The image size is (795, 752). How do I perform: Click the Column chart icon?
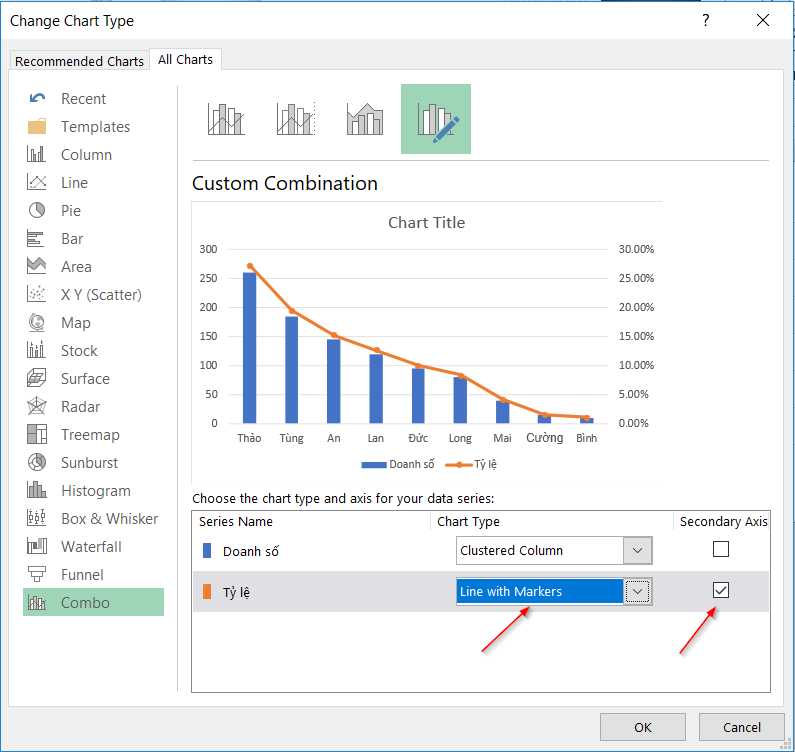tap(37, 154)
